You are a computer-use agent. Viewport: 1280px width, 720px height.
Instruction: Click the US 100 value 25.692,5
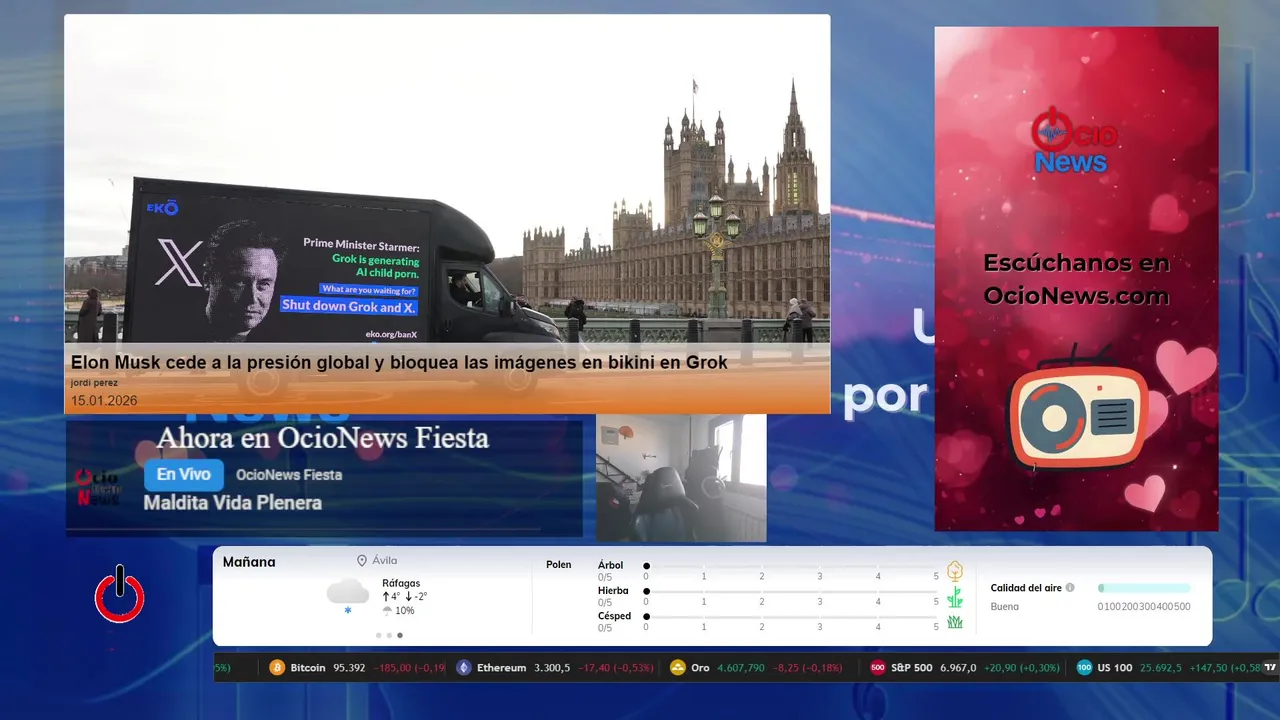click(1162, 668)
